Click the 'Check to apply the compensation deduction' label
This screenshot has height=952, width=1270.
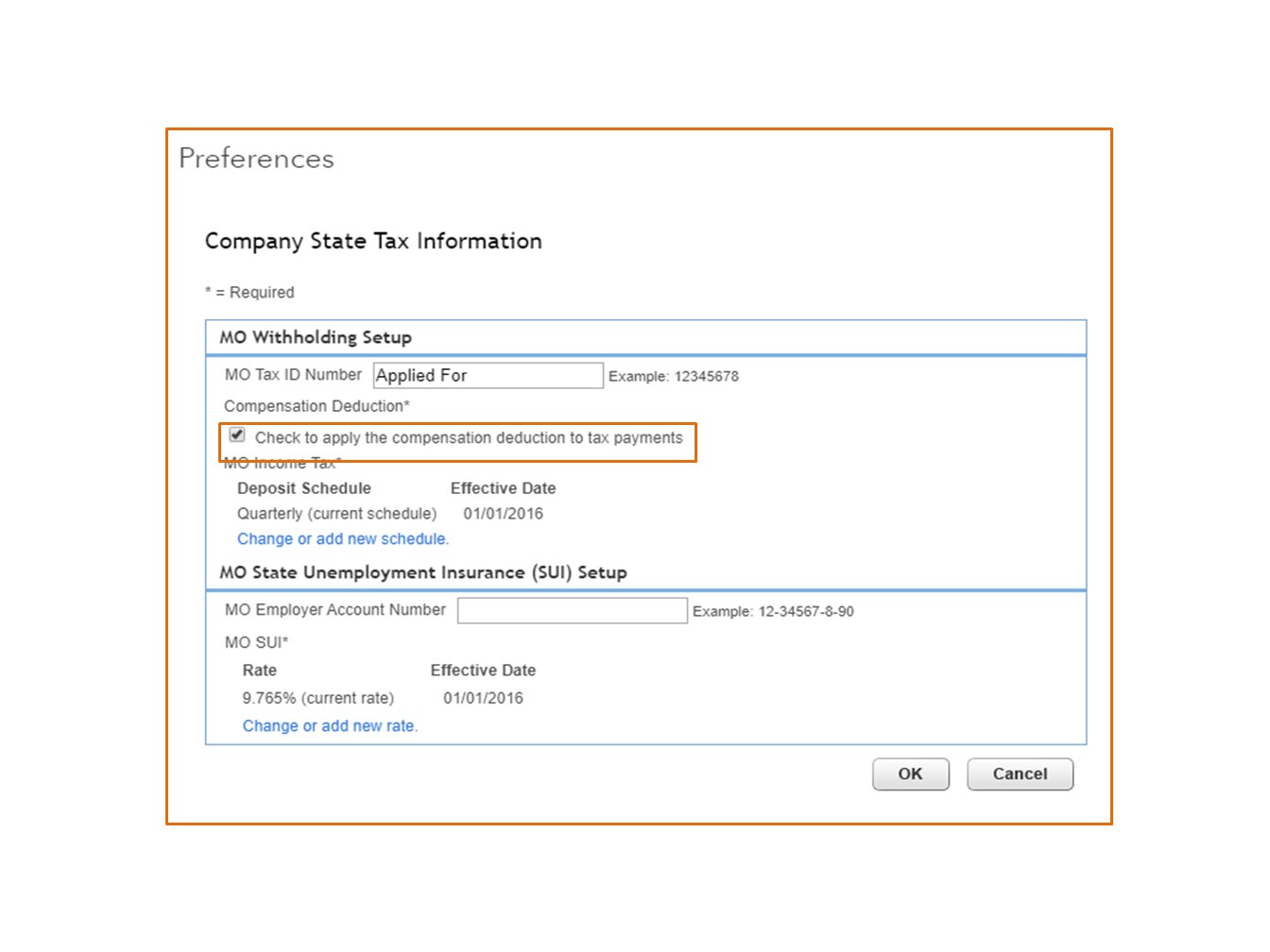click(x=468, y=438)
